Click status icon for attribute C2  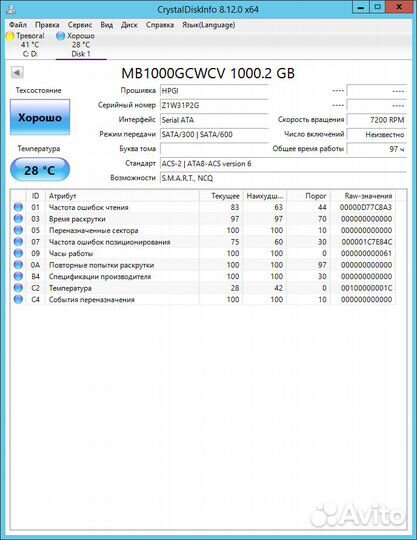(18, 288)
